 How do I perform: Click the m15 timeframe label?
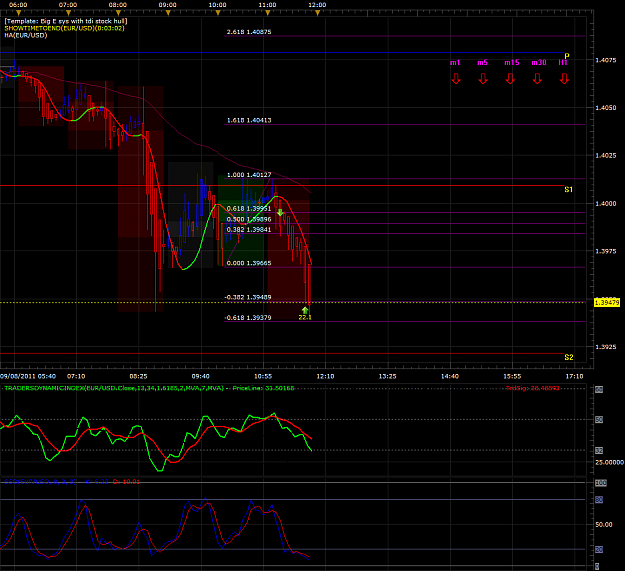pyautogui.click(x=512, y=63)
